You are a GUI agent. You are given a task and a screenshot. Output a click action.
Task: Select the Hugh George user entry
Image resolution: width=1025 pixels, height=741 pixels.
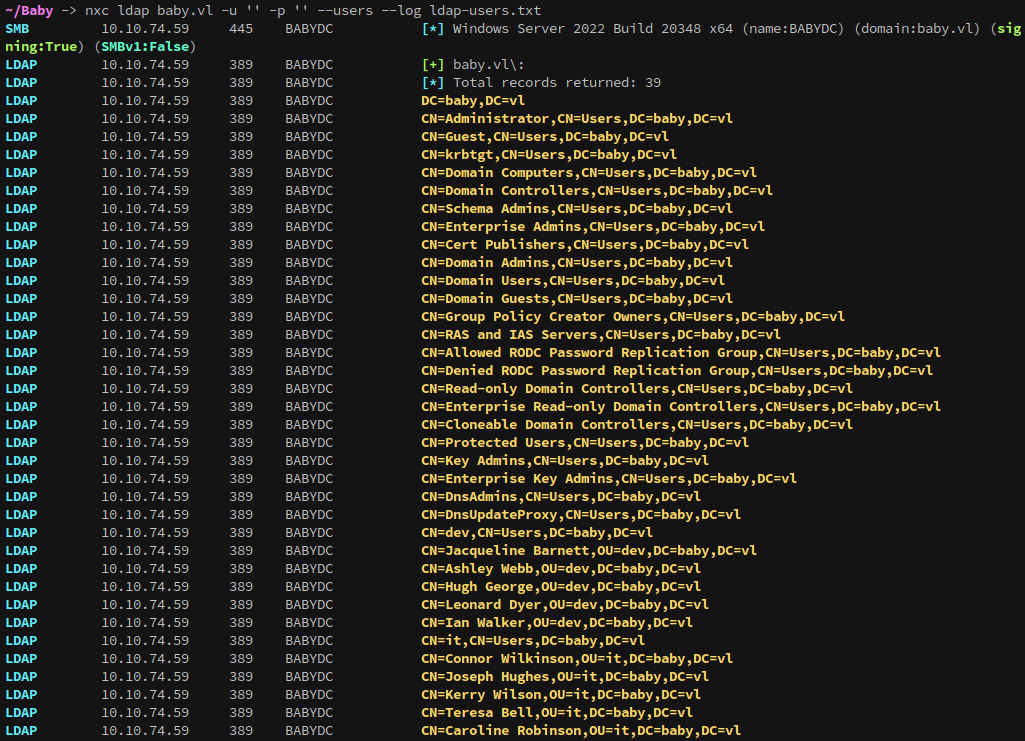coord(561,587)
